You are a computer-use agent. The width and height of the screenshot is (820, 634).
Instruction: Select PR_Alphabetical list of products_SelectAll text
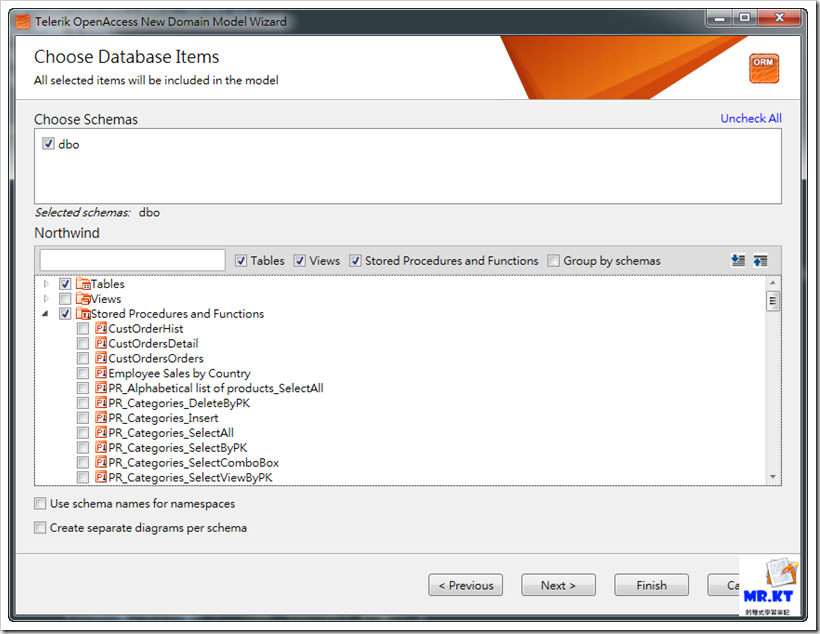pyautogui.click(x=216, y=388)
